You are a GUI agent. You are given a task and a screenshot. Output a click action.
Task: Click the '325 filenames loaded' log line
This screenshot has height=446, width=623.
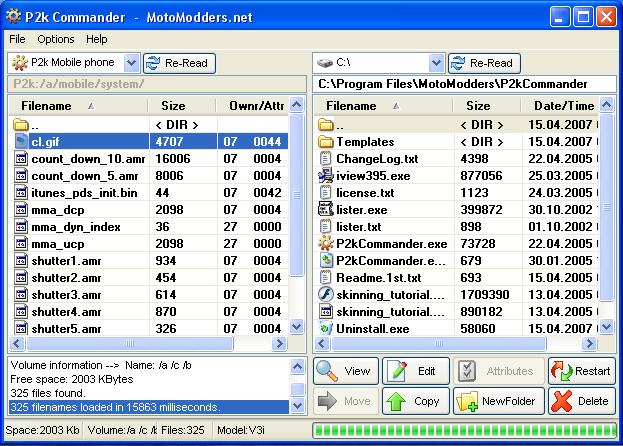point(149,407)
